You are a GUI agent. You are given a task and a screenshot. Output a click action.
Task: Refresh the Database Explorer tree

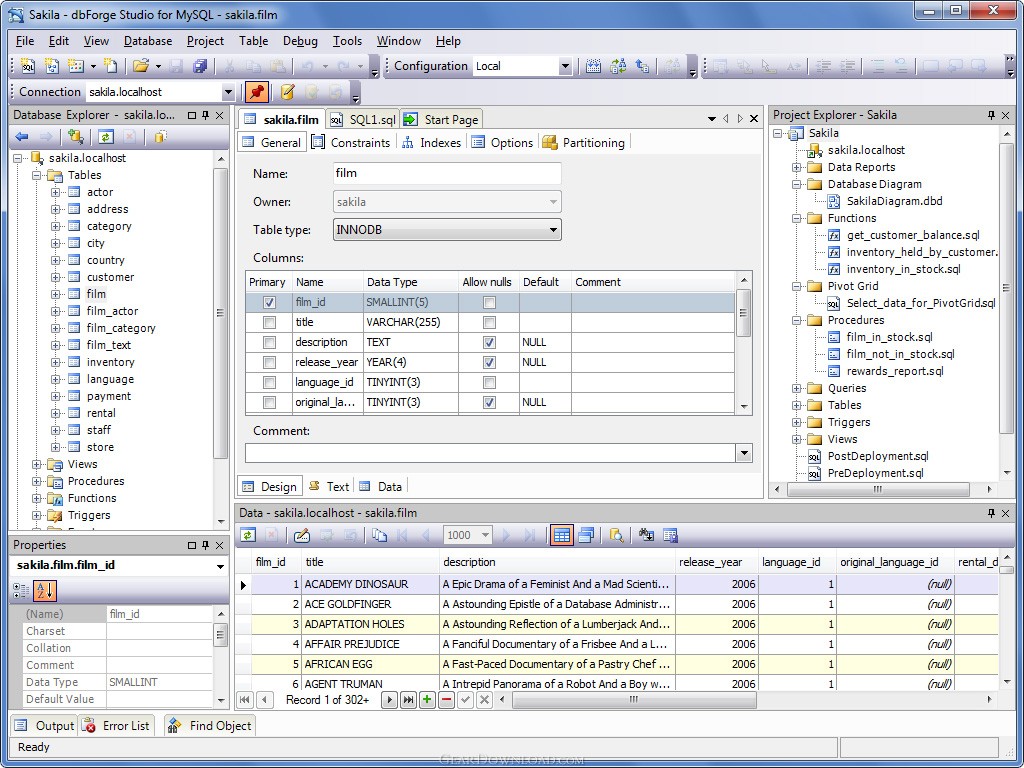coord(106,136)
